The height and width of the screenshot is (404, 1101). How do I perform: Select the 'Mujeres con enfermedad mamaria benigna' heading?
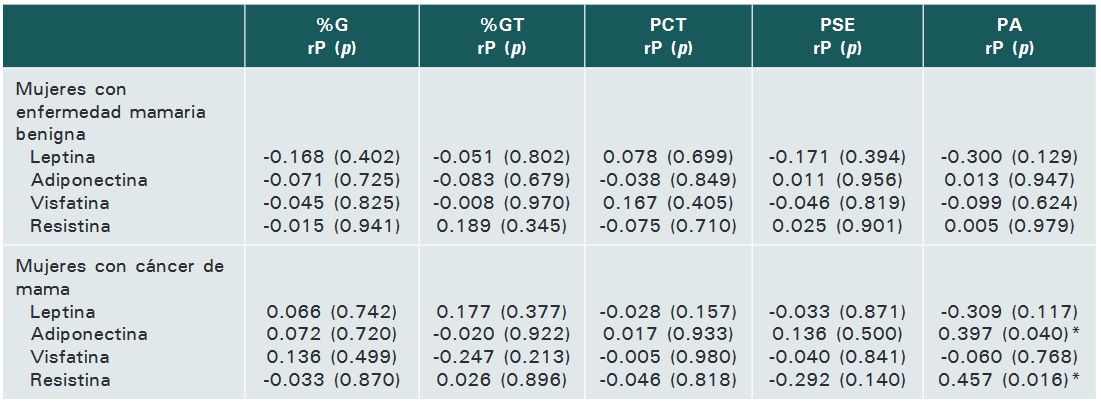tap(112, 111)
